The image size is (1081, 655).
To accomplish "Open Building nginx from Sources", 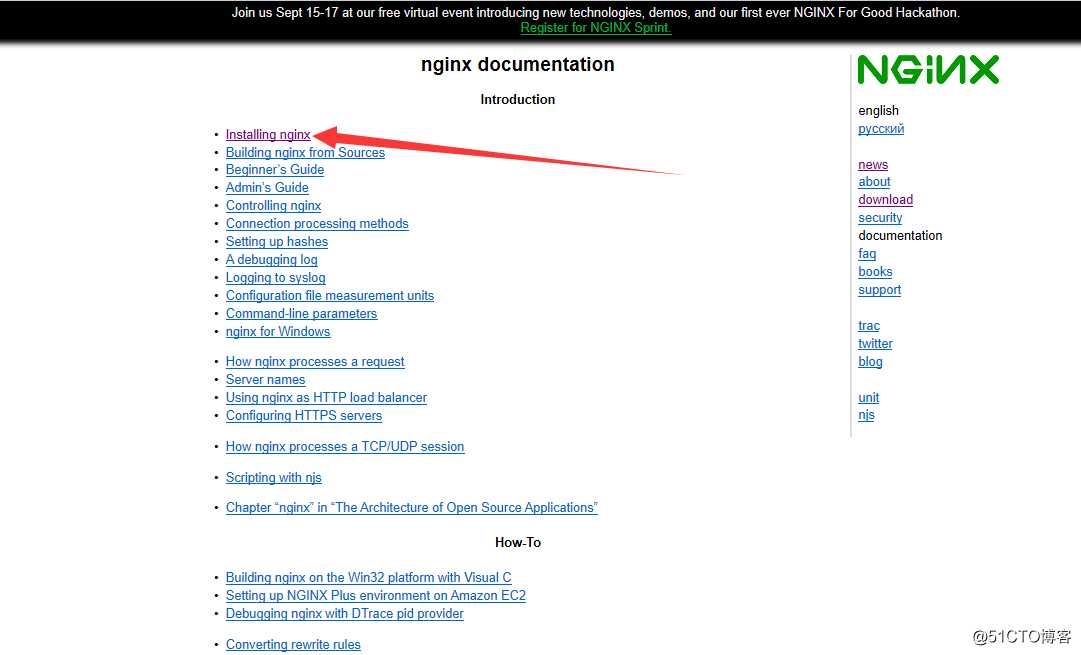I will tap(305, 152).
